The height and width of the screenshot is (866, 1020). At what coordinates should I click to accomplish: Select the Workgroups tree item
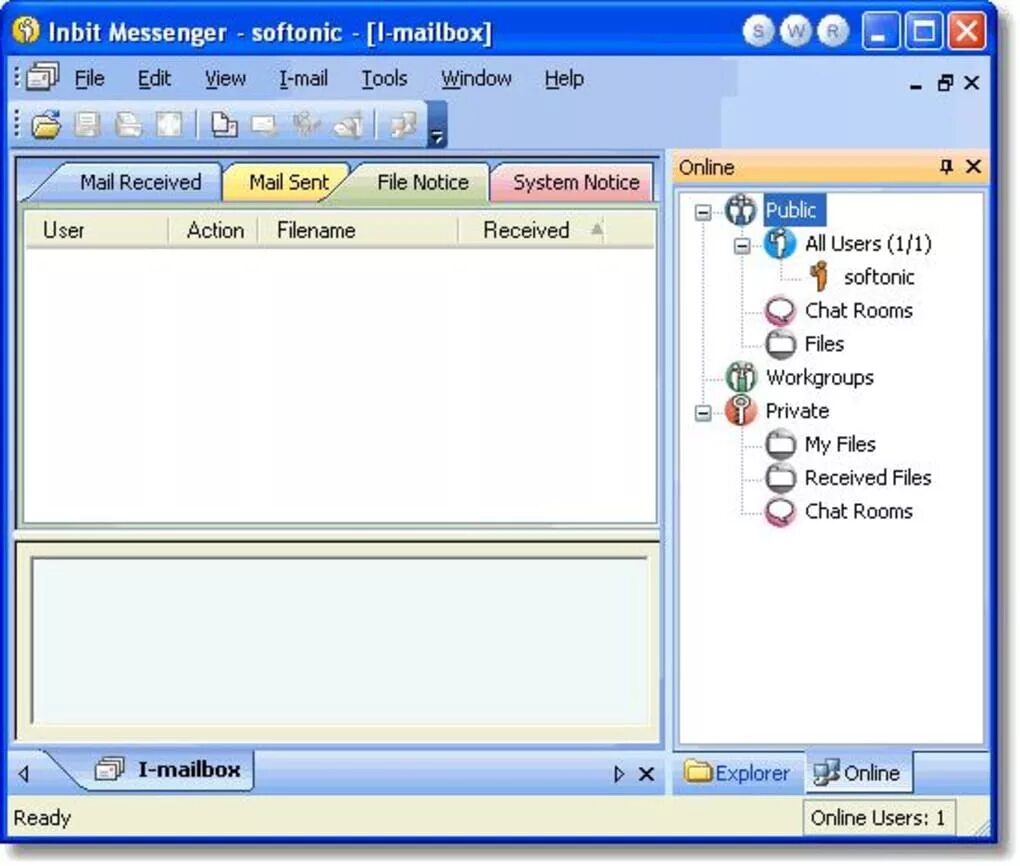820,378
